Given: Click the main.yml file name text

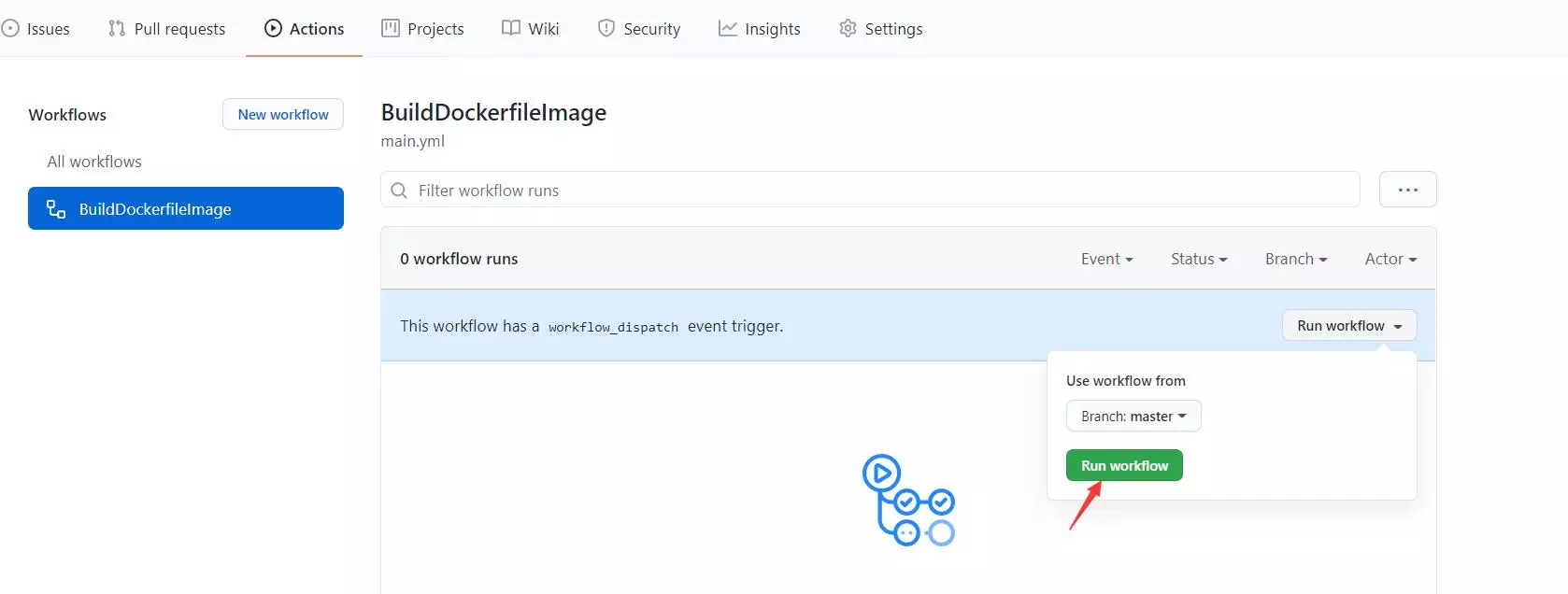Looking at the screenshot, I should click(x=412, y=141).
